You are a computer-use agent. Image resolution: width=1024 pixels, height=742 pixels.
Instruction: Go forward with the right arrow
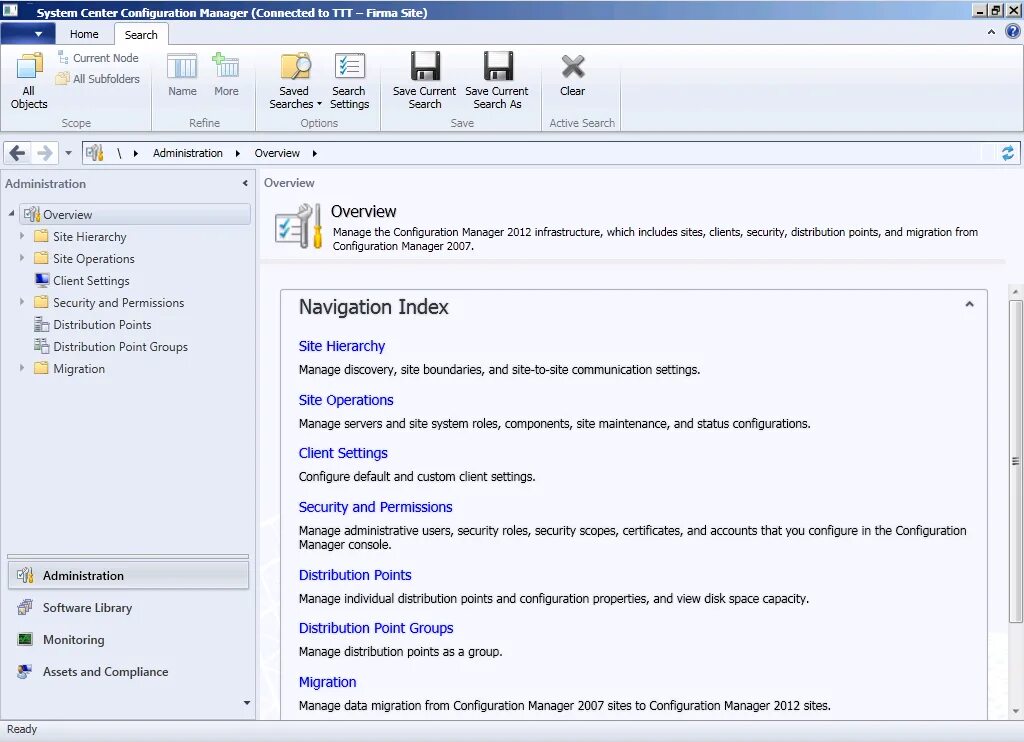click(x=44, y=153)
